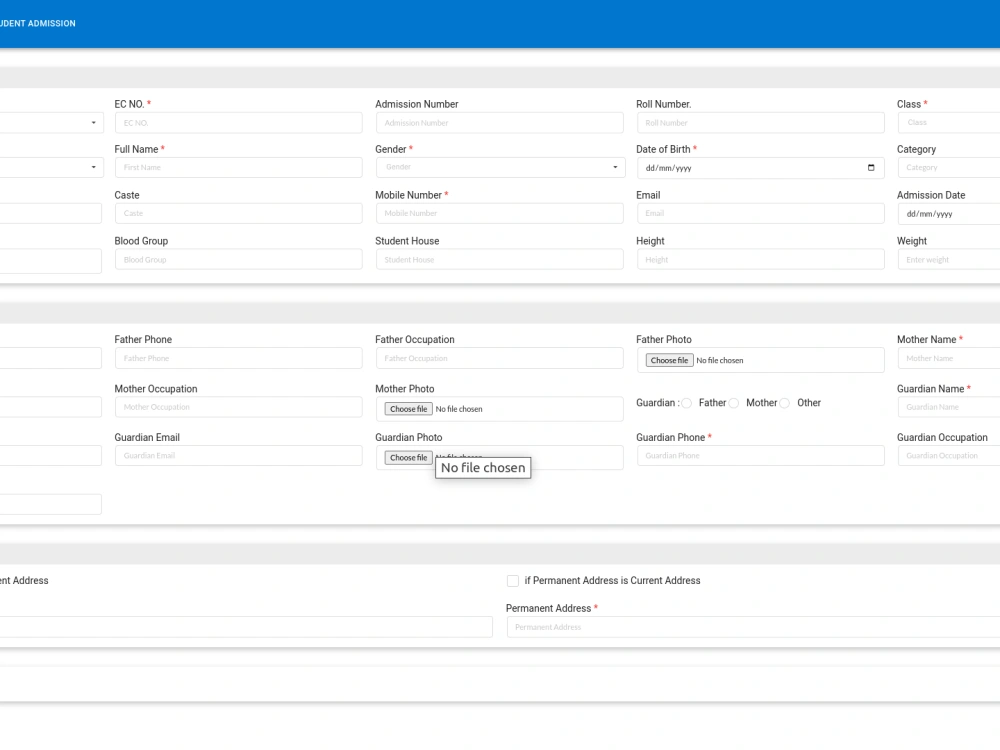Focus the Height input field
The height and width of the screenshot is (750, 1000).
(760, 259)
